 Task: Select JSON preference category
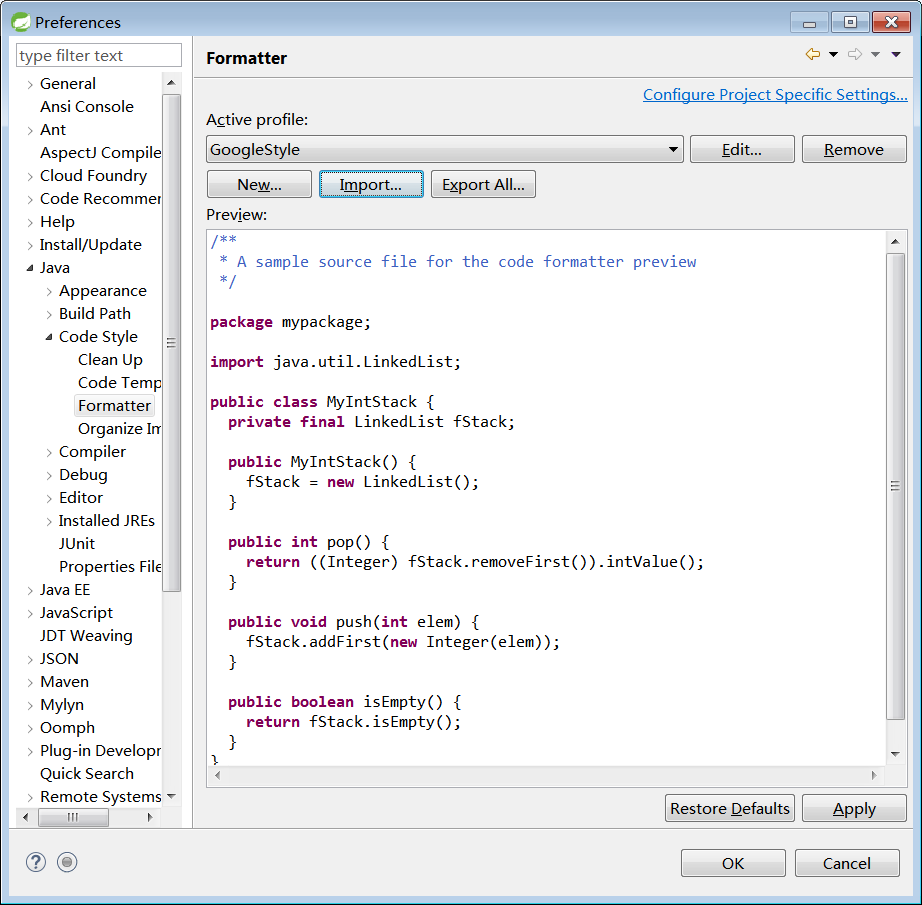(59, 659)
